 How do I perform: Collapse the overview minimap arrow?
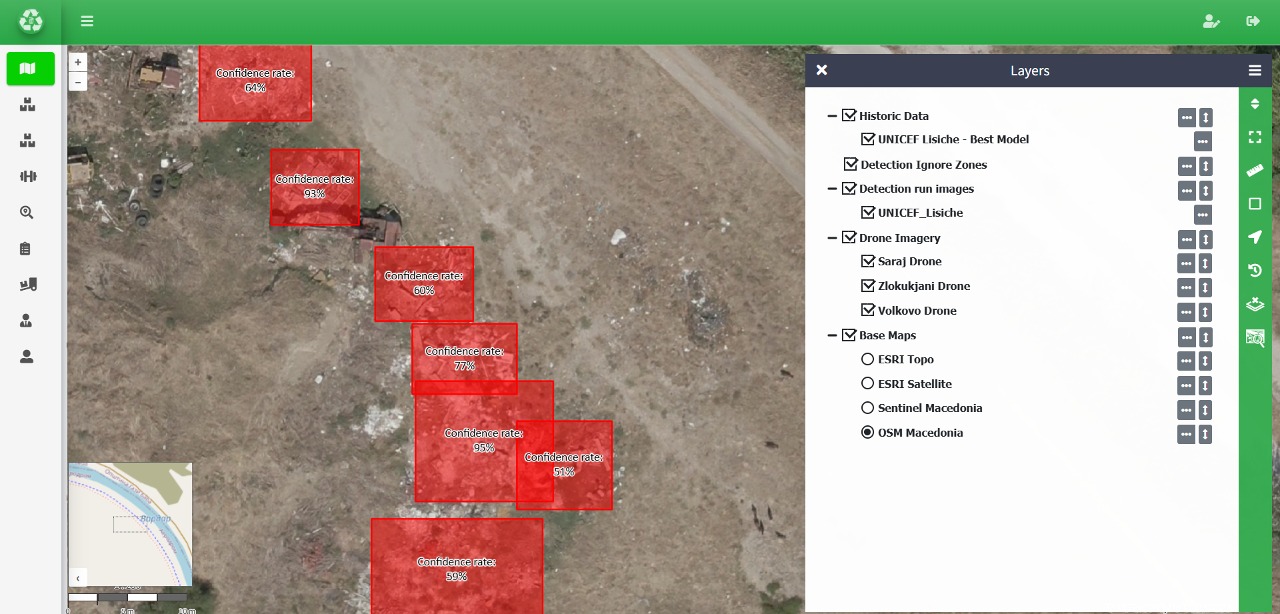point(78,577)
